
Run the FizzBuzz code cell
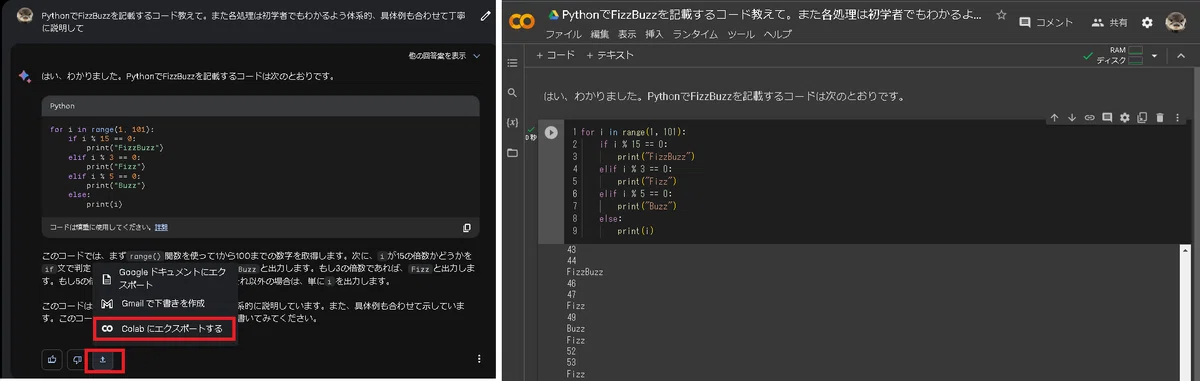[550, 133]
